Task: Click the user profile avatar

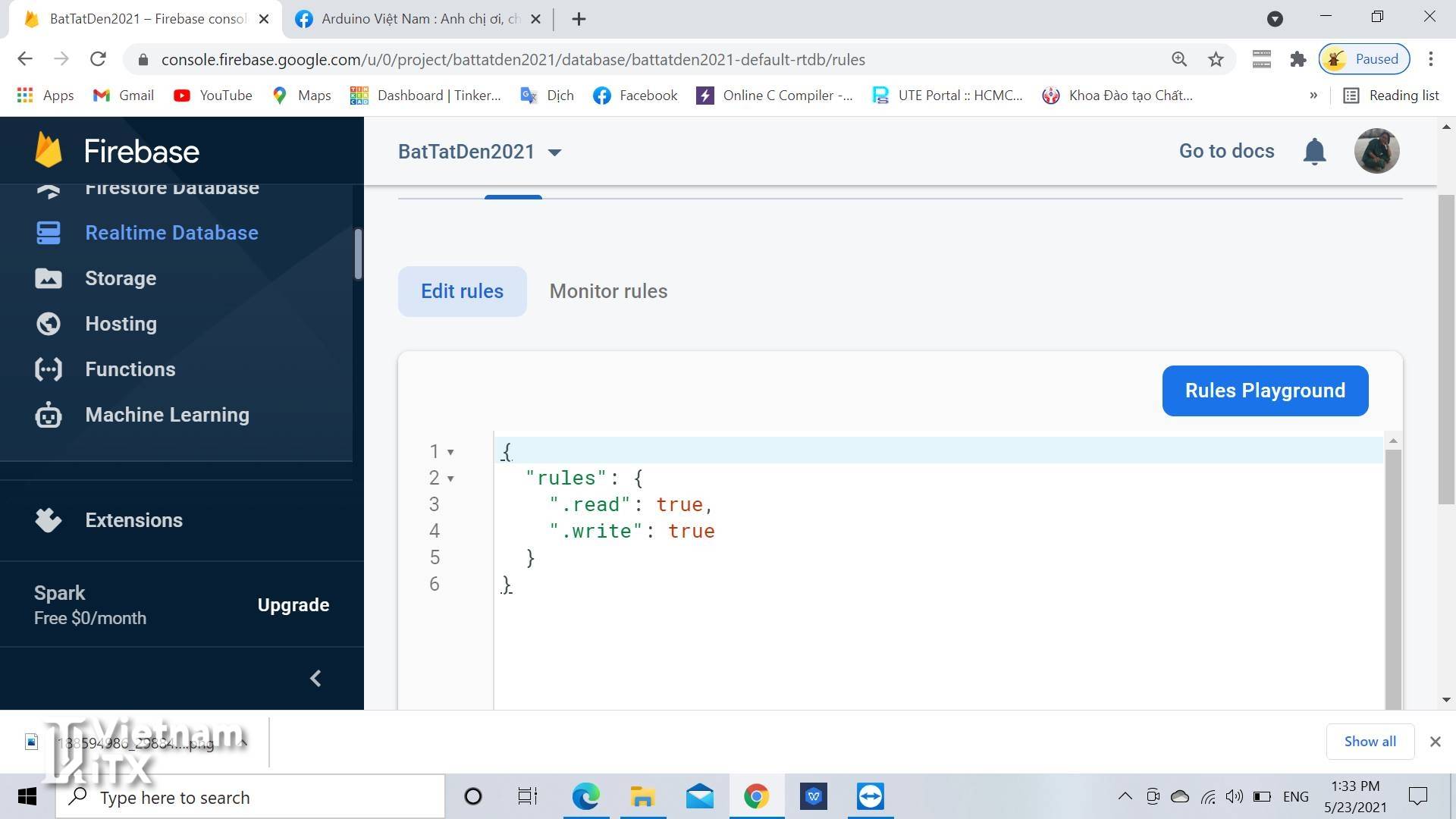Action: pyautogui.click(x=1376, y=151)
